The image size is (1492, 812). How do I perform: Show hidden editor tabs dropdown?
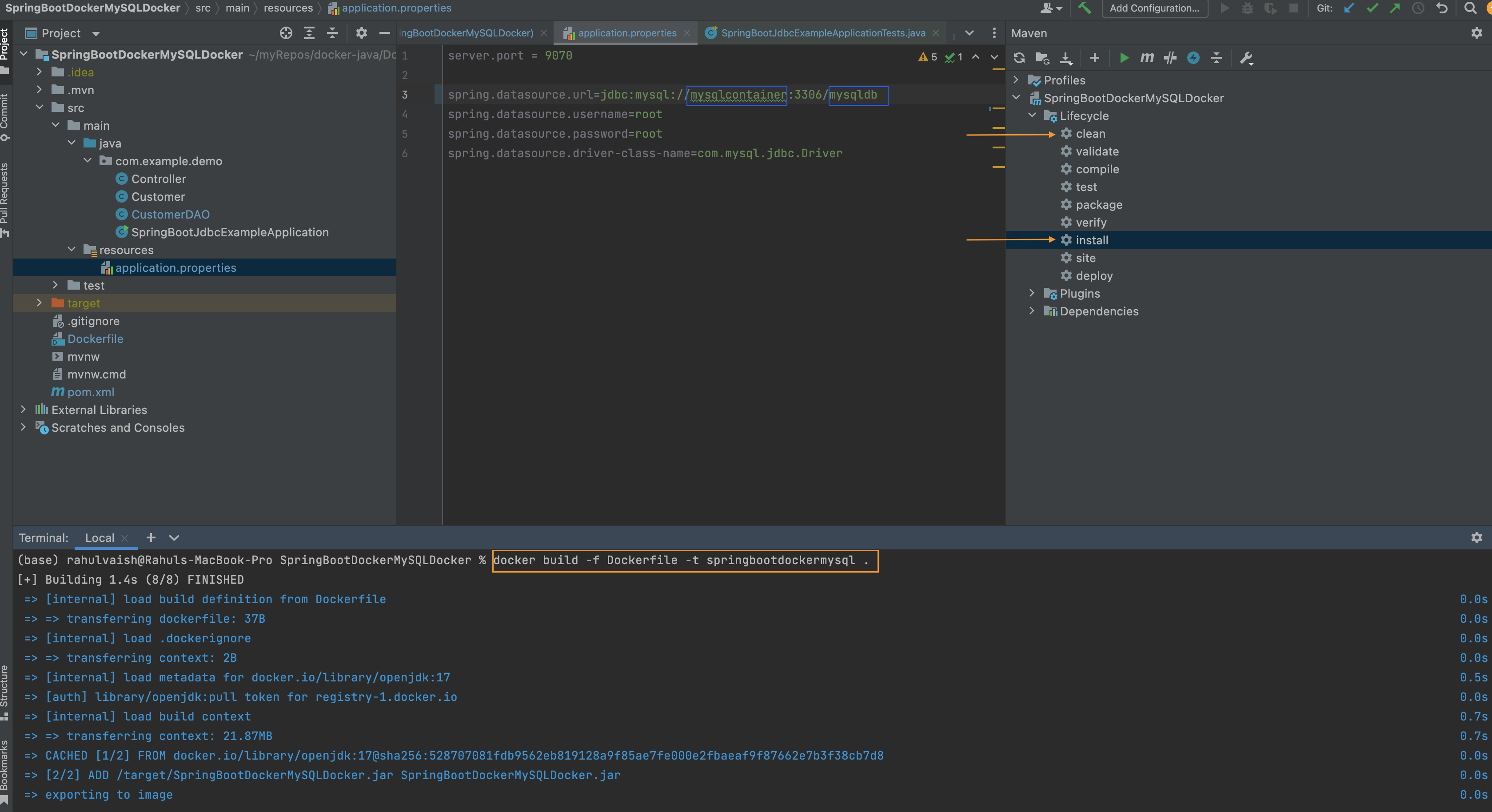(x=969, y=33)
